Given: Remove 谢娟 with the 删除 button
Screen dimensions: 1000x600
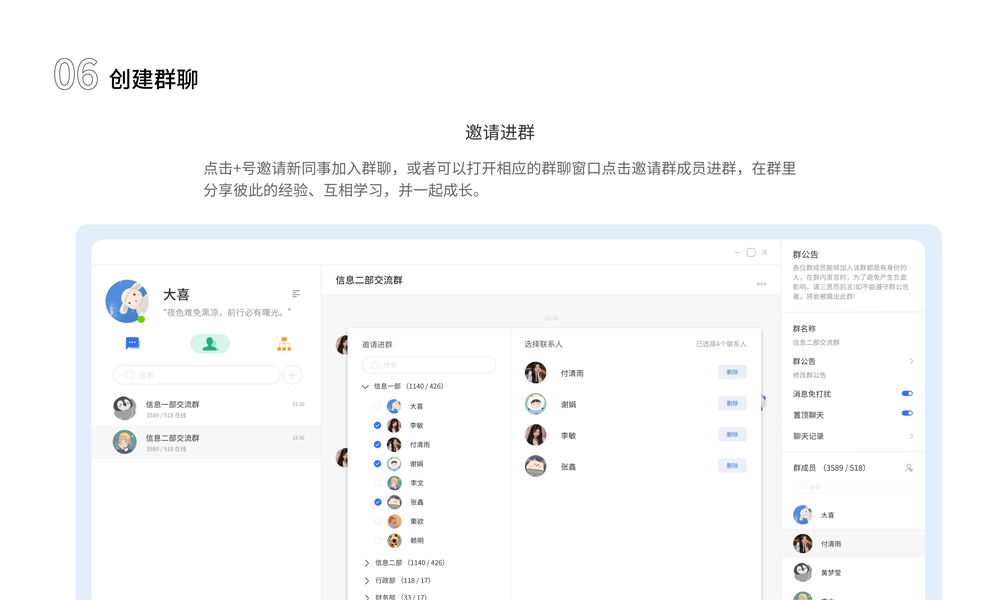Looking at the screenshot, I should 732,403.
